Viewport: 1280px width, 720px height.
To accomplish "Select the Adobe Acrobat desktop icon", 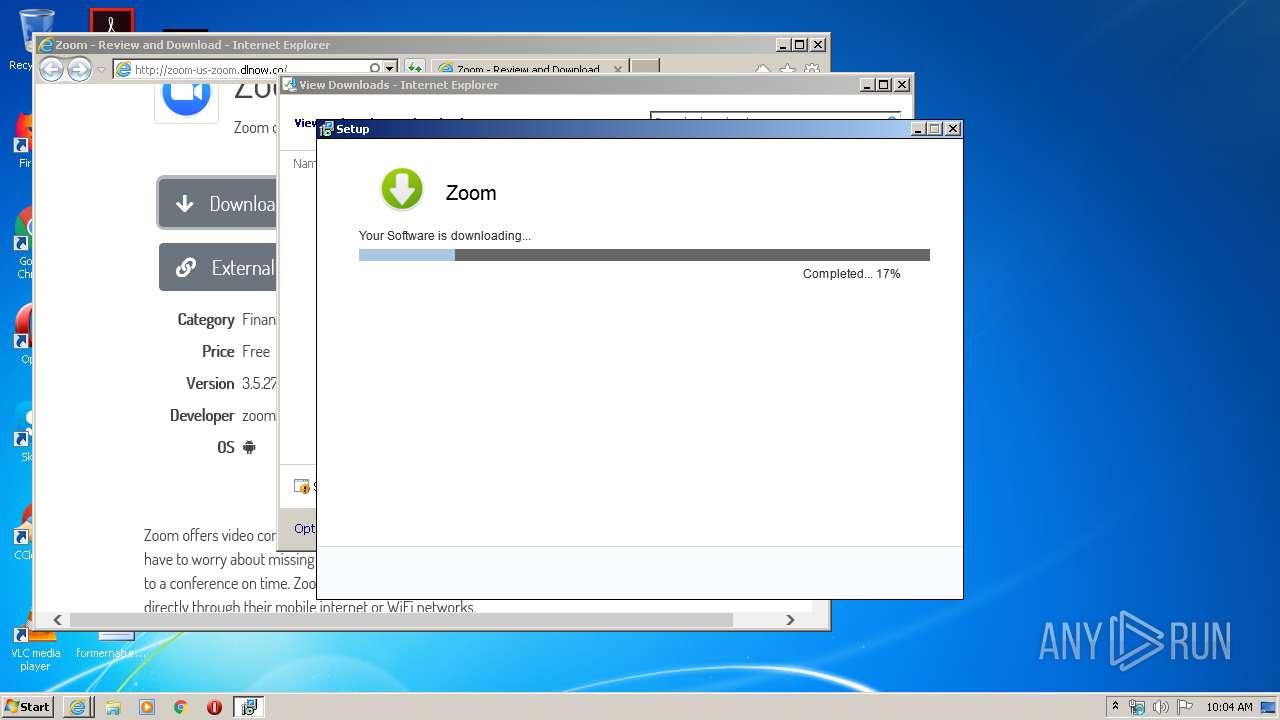I will pyautogui.click(x=111, y=22).
